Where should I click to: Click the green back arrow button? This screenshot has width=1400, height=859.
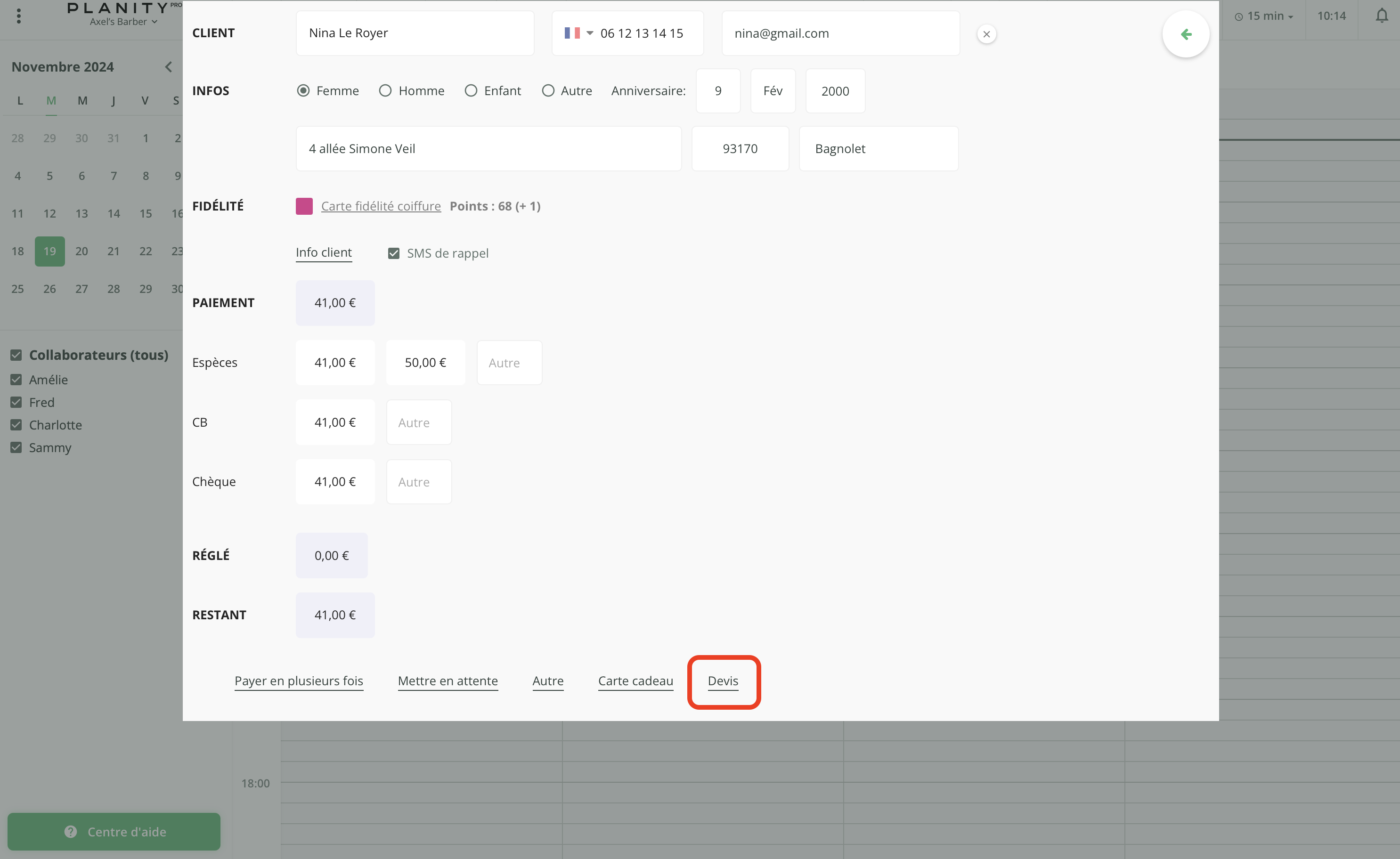pyautogui.click(x=1185, y=34)
